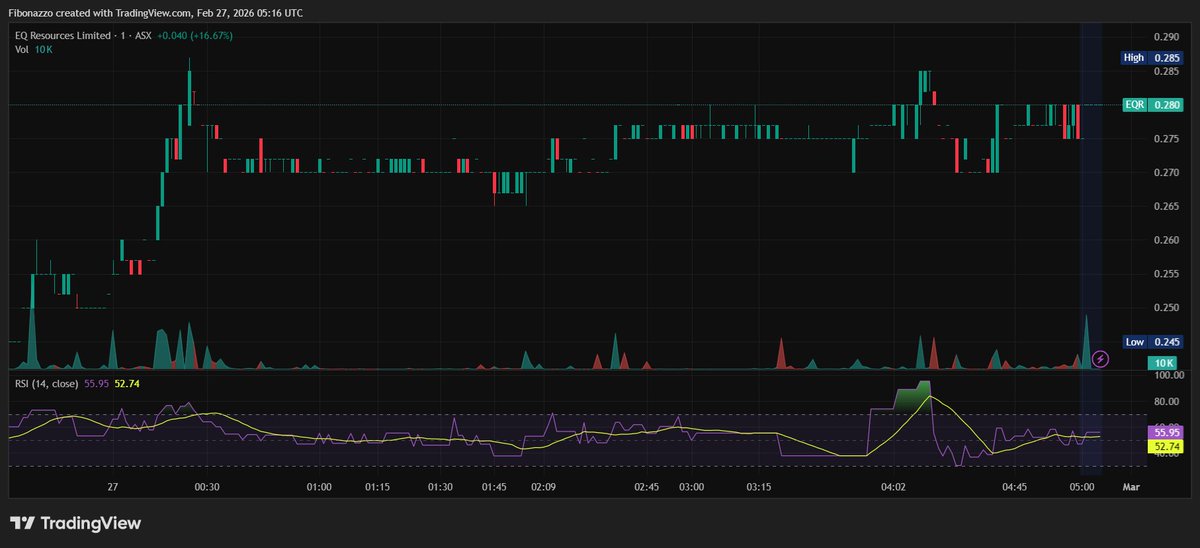Image resolution: width=1200 pixels, height=548 pixels.
Task: Click the 02:45 time axis label
Action: (646, 487)
